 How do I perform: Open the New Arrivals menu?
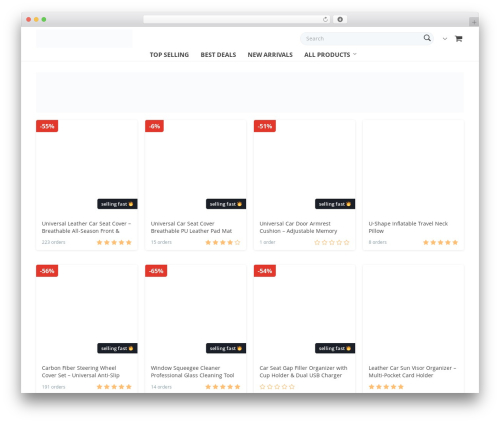tap(270, 55)
